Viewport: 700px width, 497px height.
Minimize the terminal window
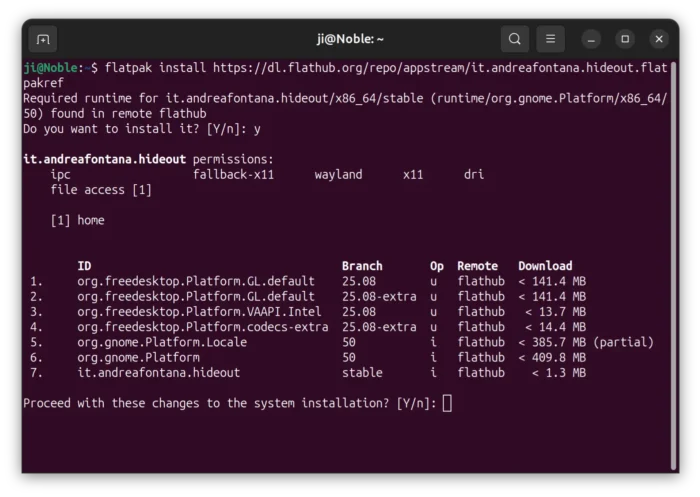592,39
